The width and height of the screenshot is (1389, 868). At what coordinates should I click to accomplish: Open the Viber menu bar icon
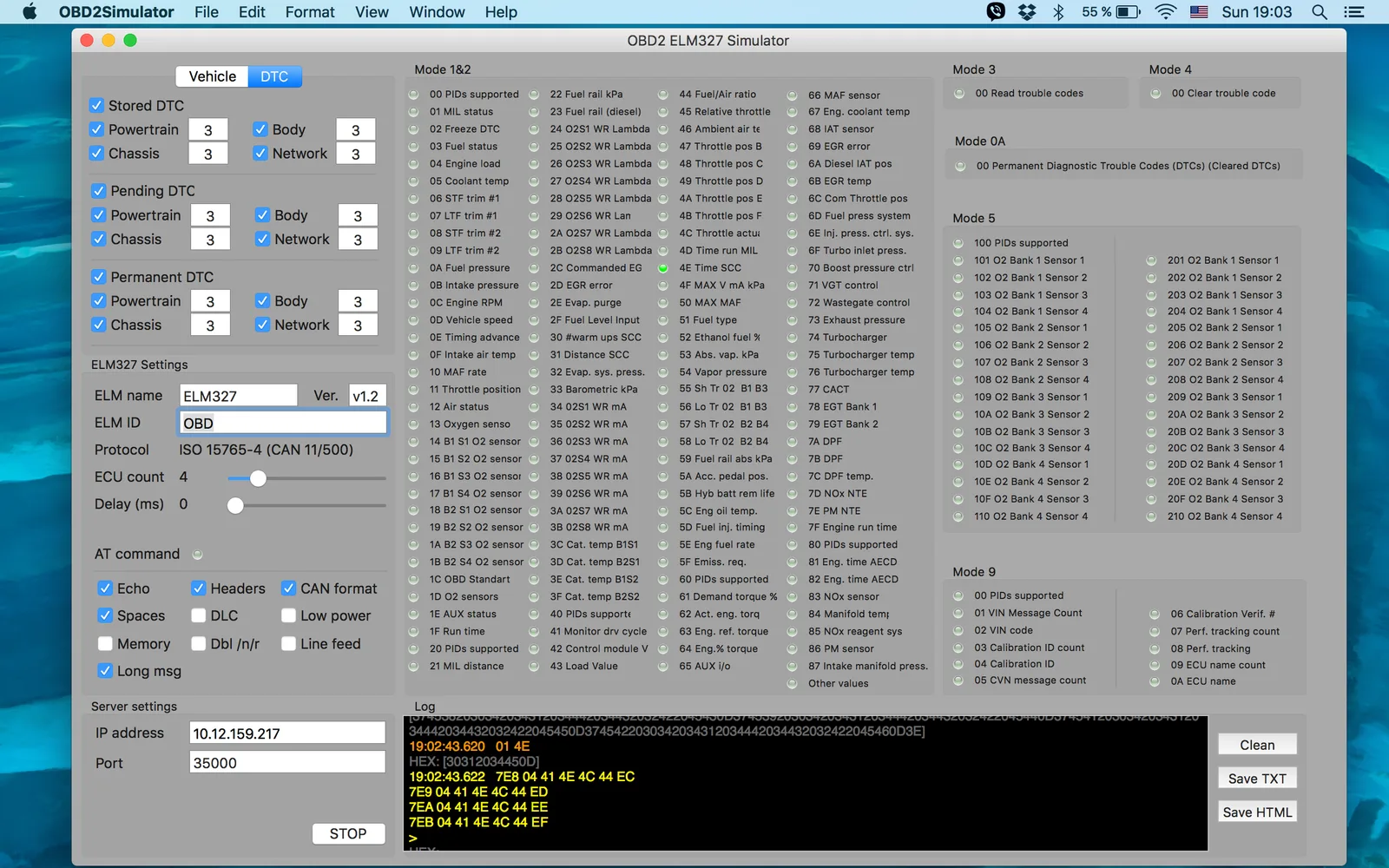(x=996, y=12)
